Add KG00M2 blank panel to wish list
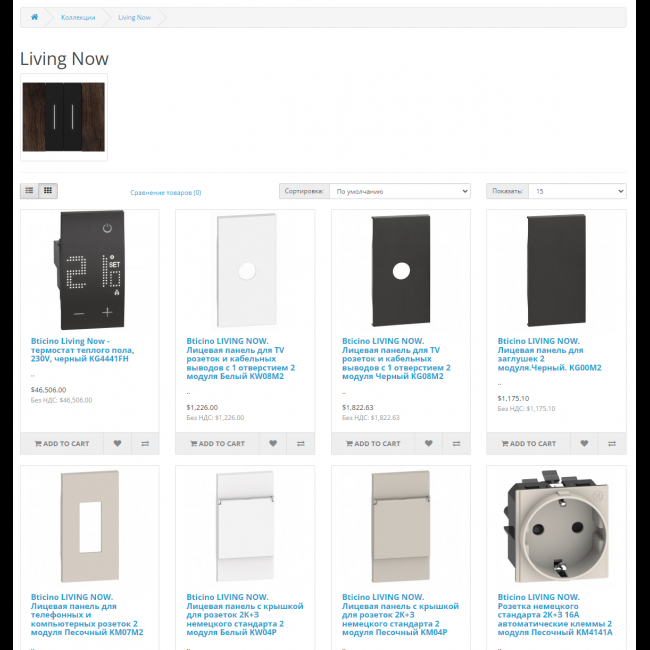650x650 pixels. pos(584,443)
